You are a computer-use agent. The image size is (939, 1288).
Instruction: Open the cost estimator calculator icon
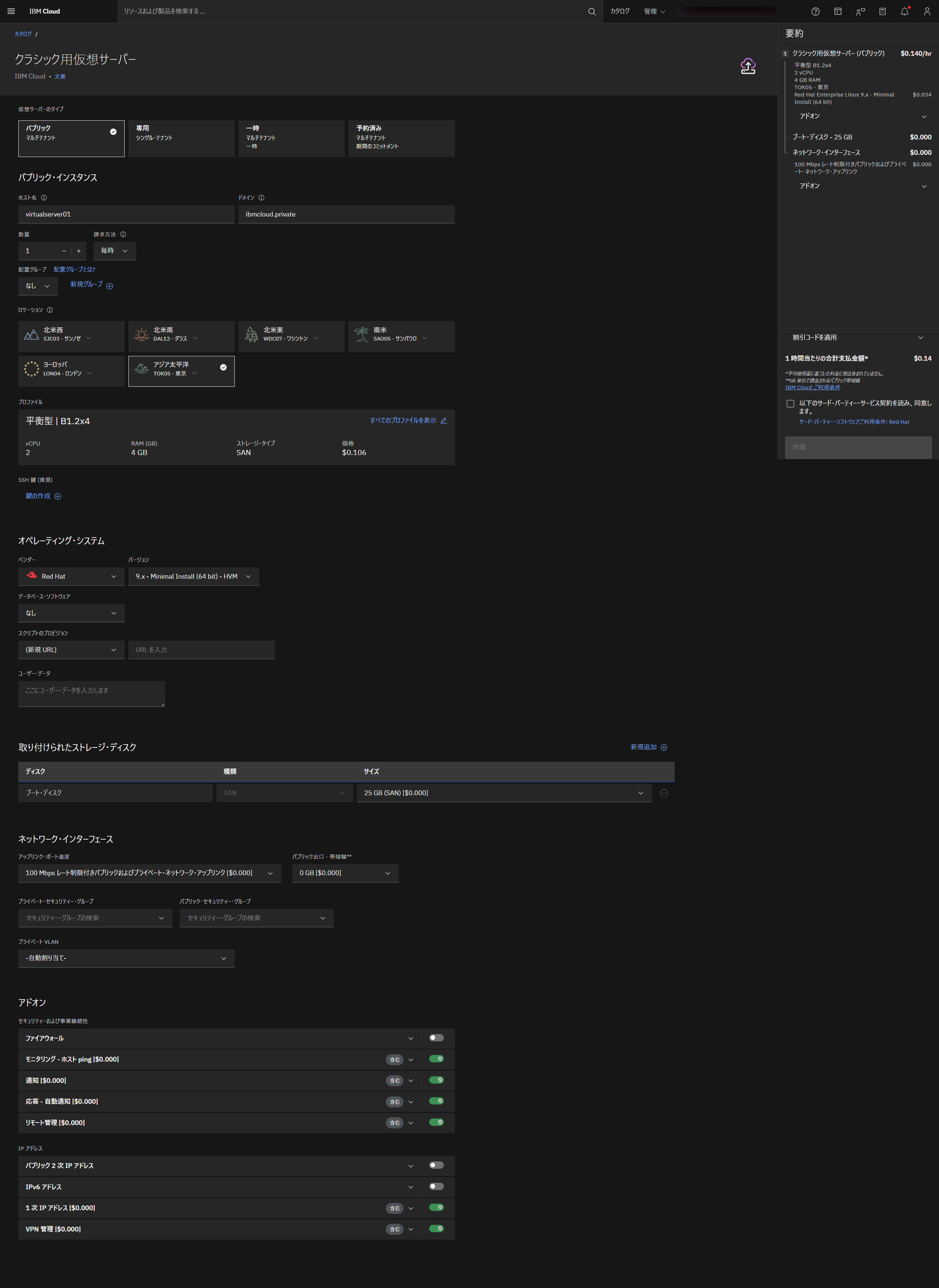(x=882, y=11)
